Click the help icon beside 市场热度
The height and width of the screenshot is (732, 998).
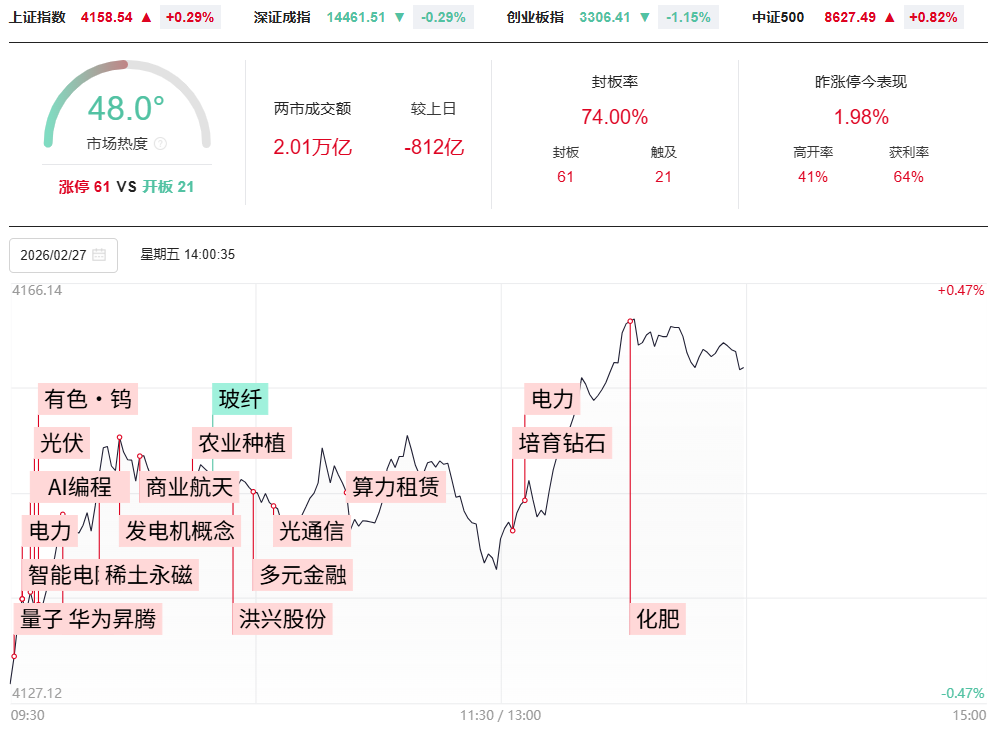click(161, 144)
